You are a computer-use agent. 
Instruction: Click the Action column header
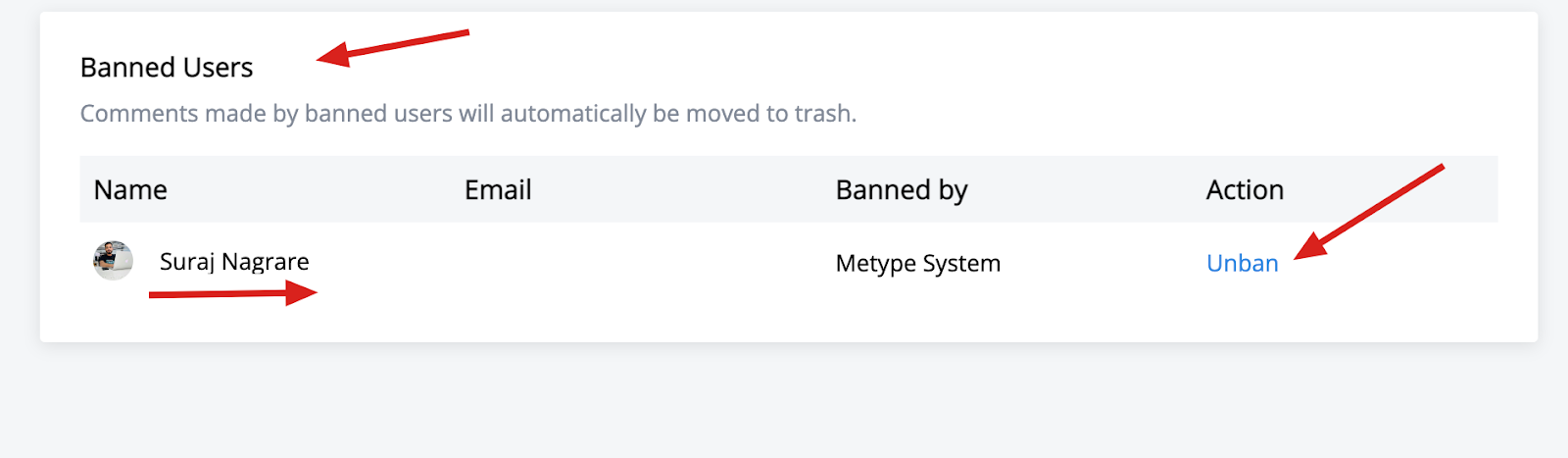click(1245, 189)
